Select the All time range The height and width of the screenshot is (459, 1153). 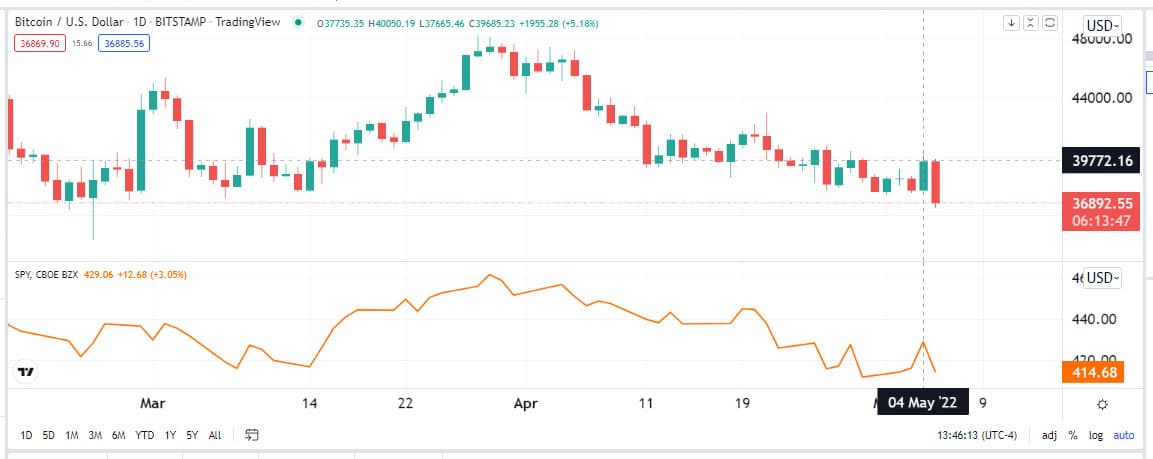215,435
